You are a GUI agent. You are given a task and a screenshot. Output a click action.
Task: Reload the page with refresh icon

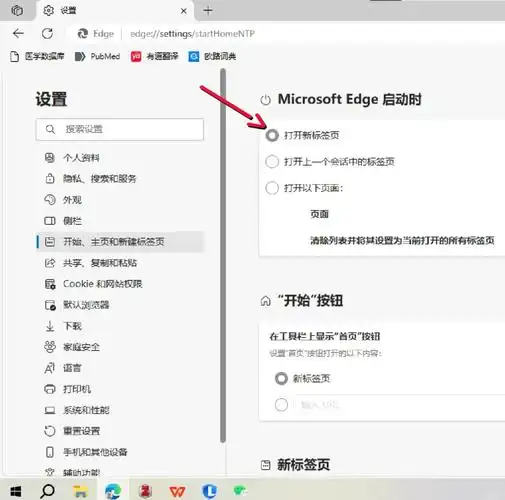point(47,33)
